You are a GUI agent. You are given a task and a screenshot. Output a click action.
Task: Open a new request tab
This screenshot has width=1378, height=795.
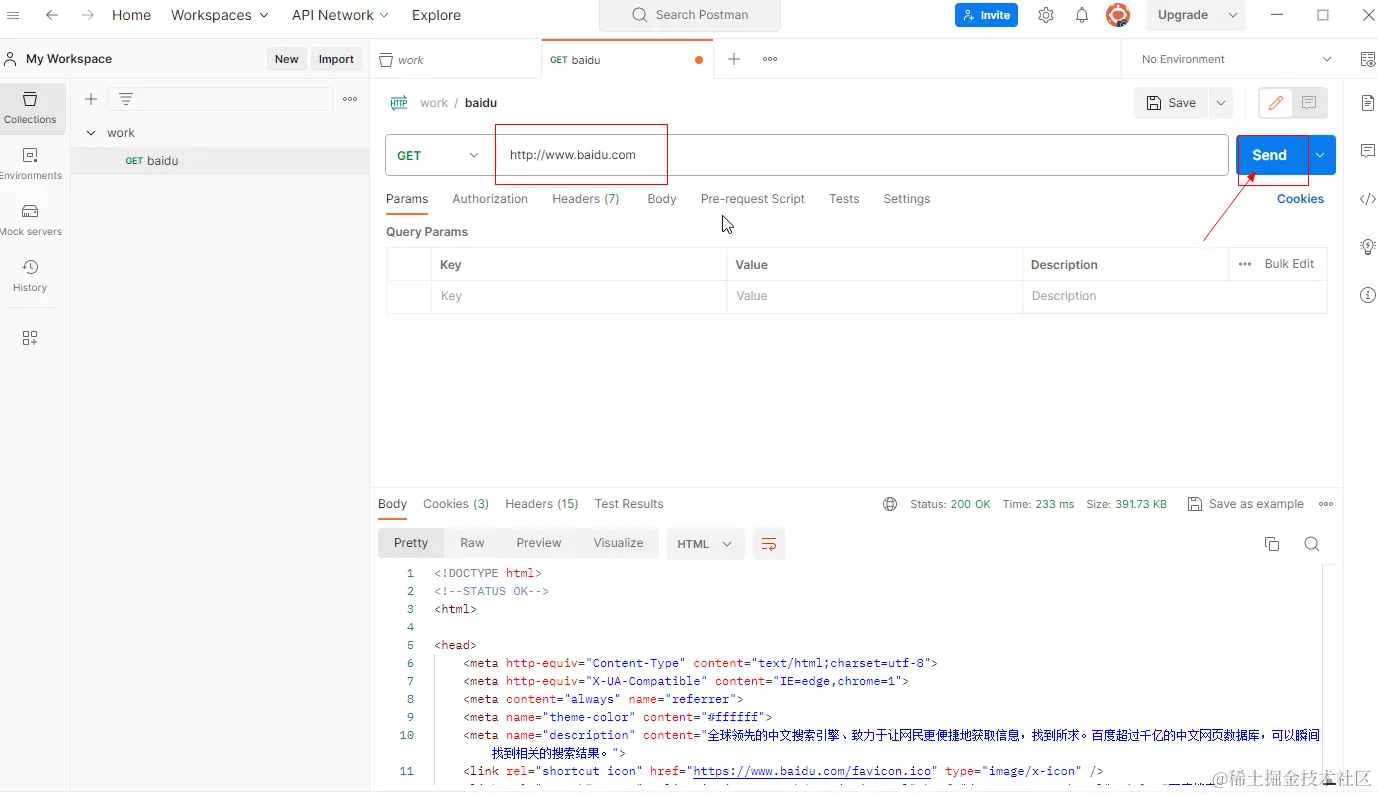coord(734,59)
